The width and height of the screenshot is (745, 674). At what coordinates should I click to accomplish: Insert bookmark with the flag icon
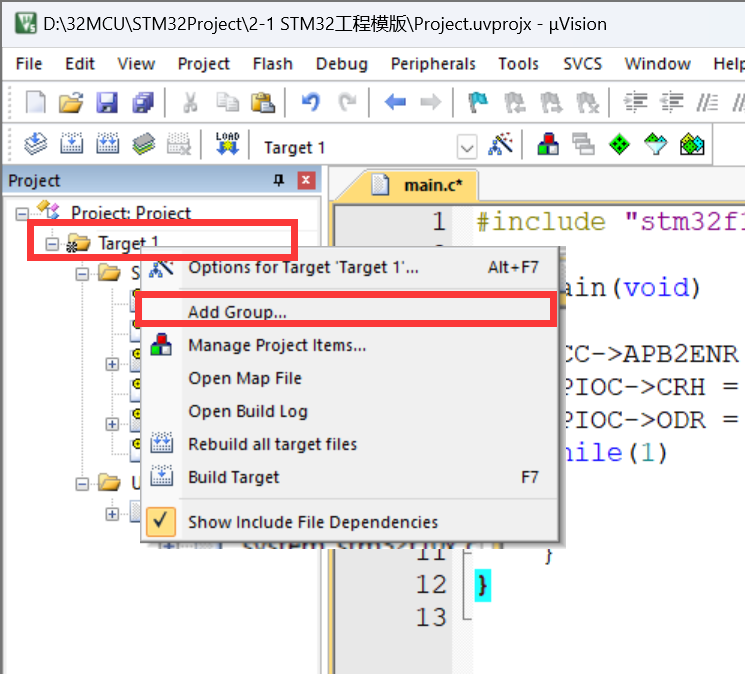point(478,102)
